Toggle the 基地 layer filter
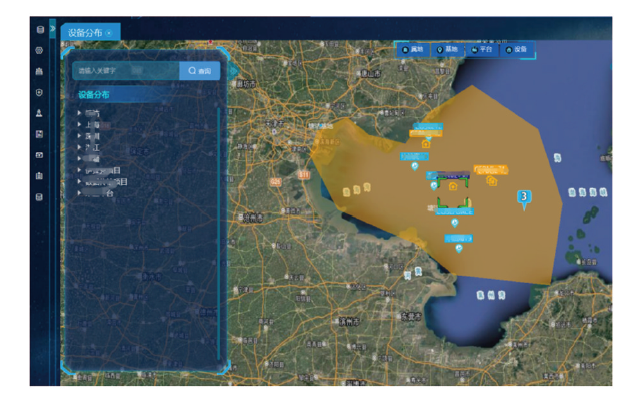 click(x=447, y=50)
